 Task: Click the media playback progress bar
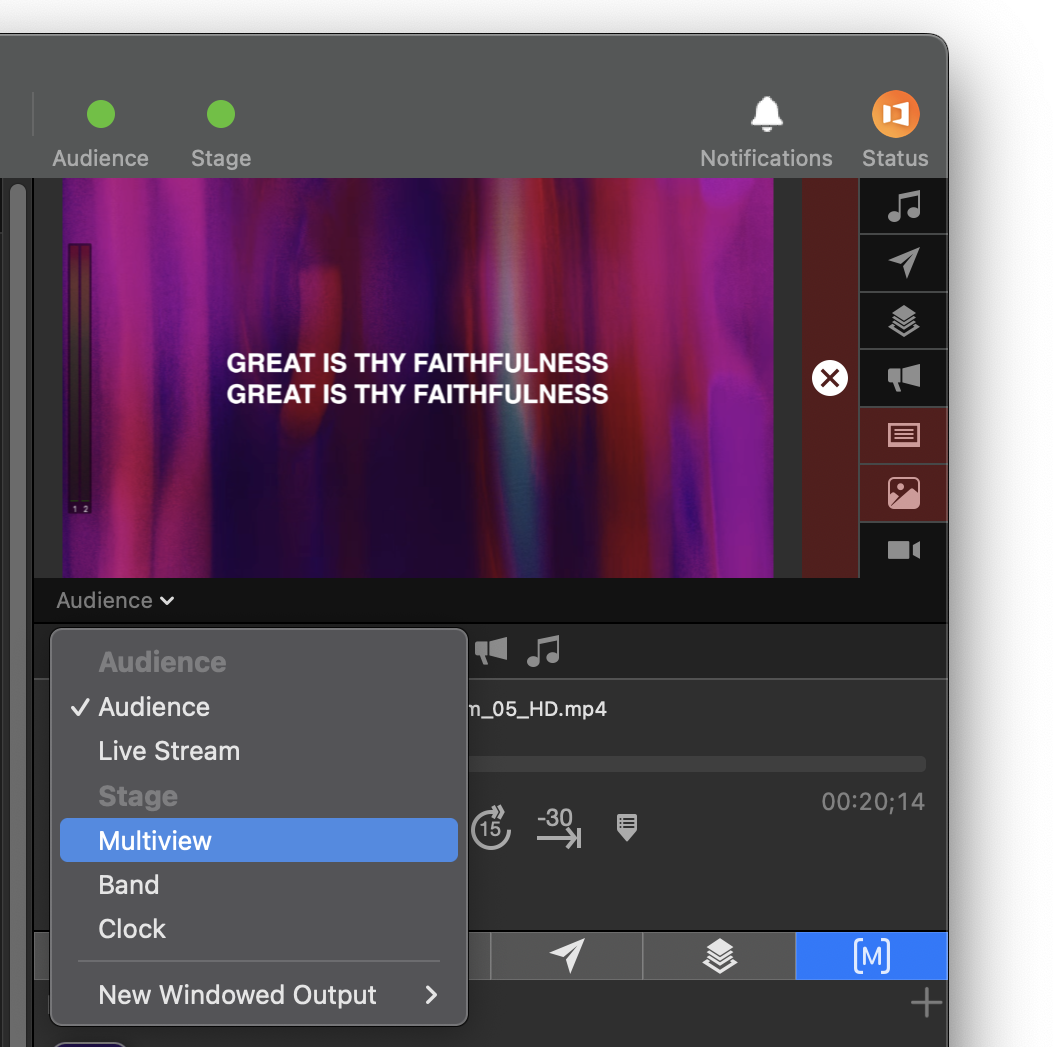[695, 764]
